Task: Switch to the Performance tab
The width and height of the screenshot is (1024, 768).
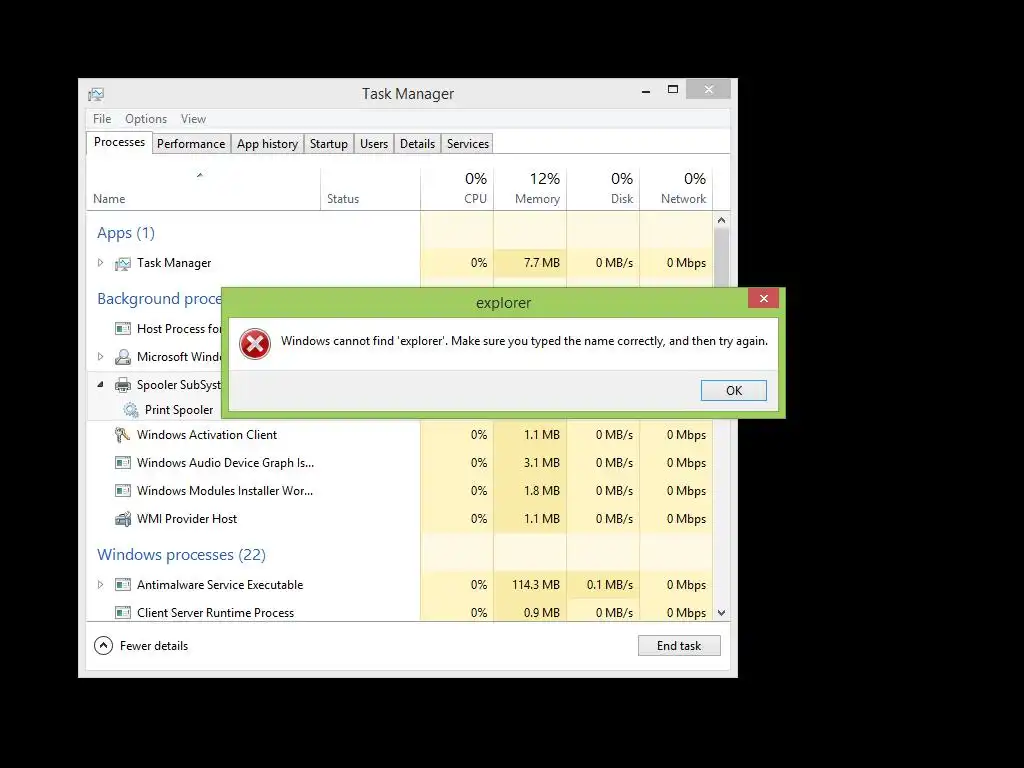Action: click(x=191, y=144)
